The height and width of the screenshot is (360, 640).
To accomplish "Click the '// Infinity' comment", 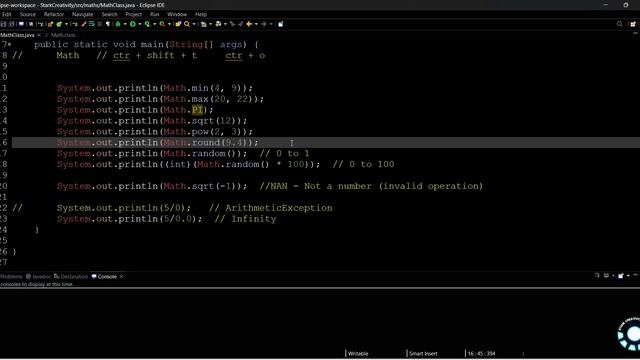I will point(245,219).
